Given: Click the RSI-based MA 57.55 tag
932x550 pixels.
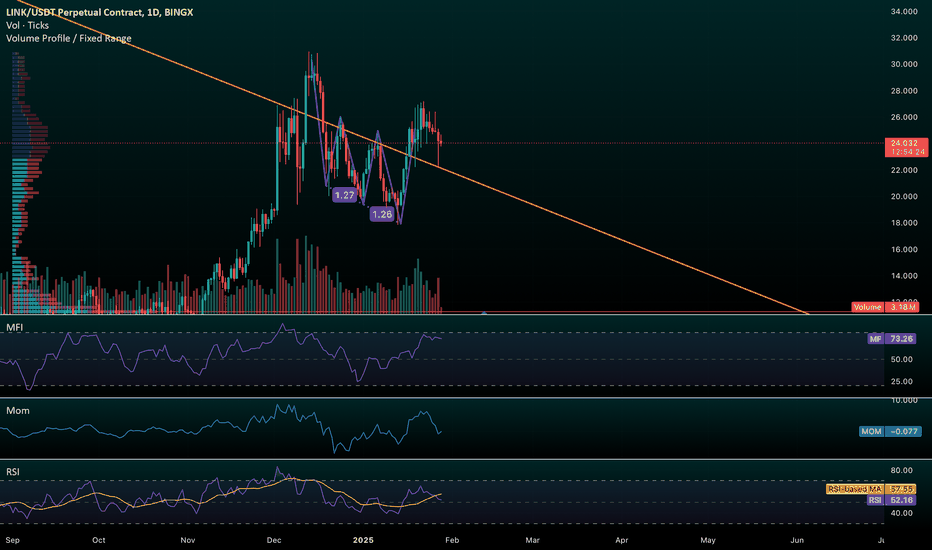Looking at the screenshot, I should pos(871,489).
